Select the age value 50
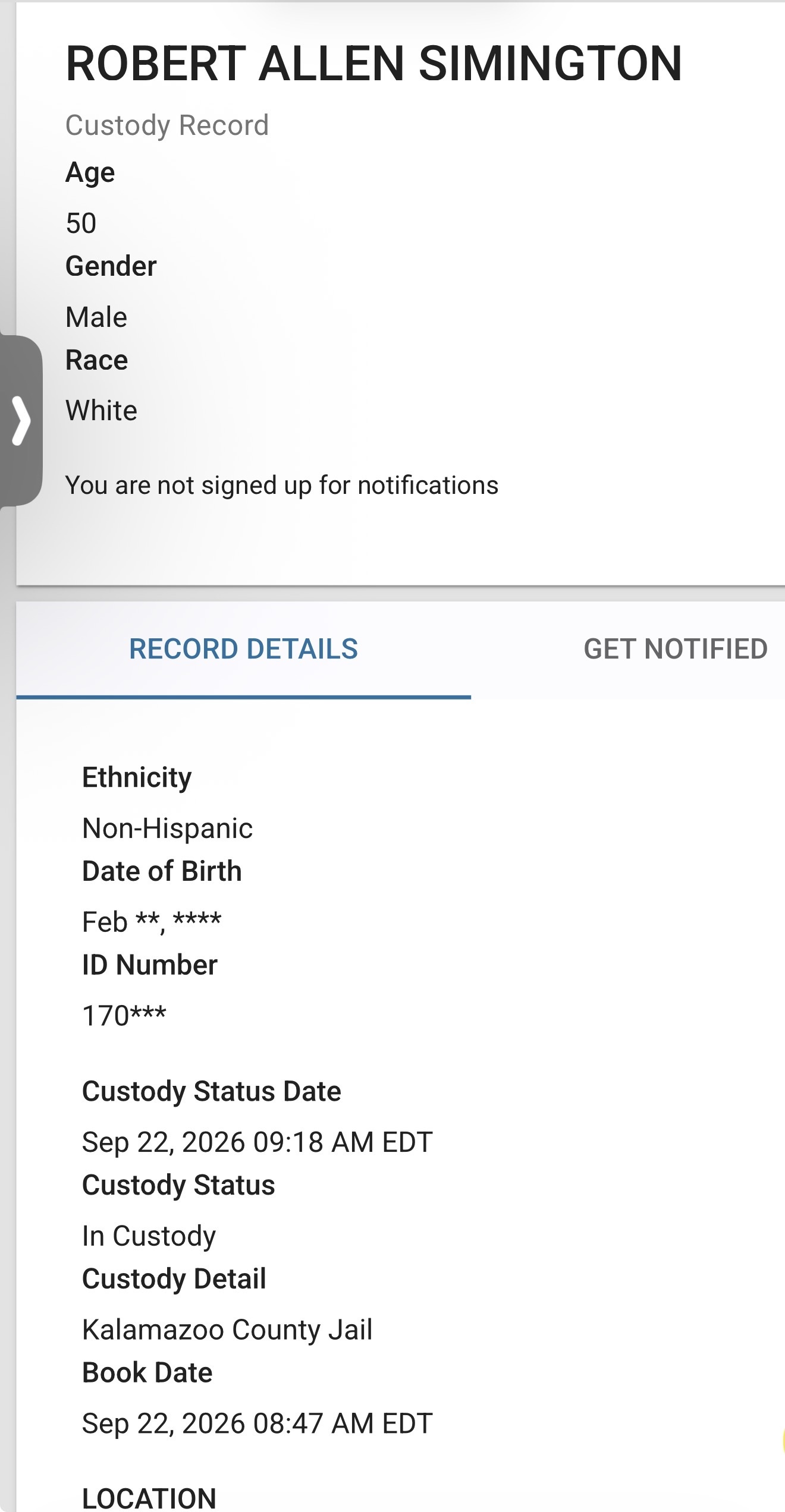Image resolution: width=785 pixels, height=1512 pixels. [81, 223]
